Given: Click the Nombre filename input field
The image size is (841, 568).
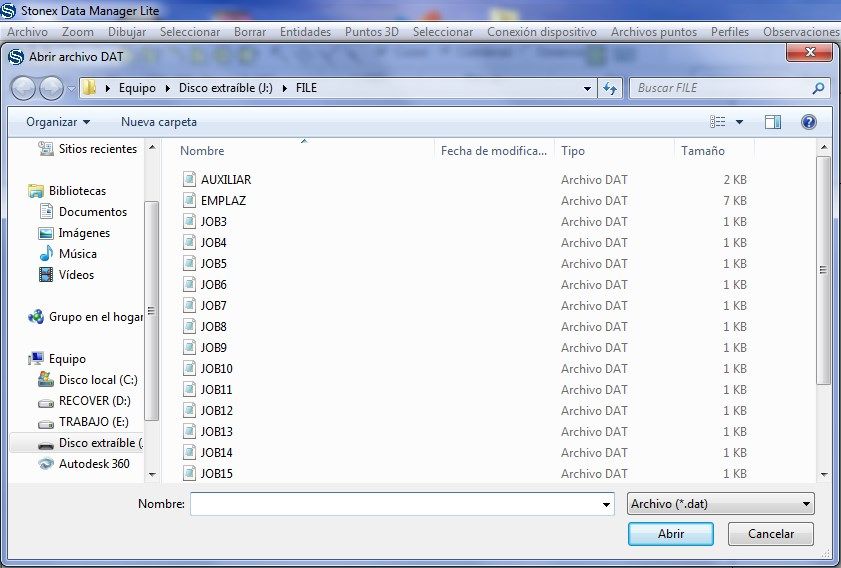Looking at the screenshot, I should click(x=402, y=504).
